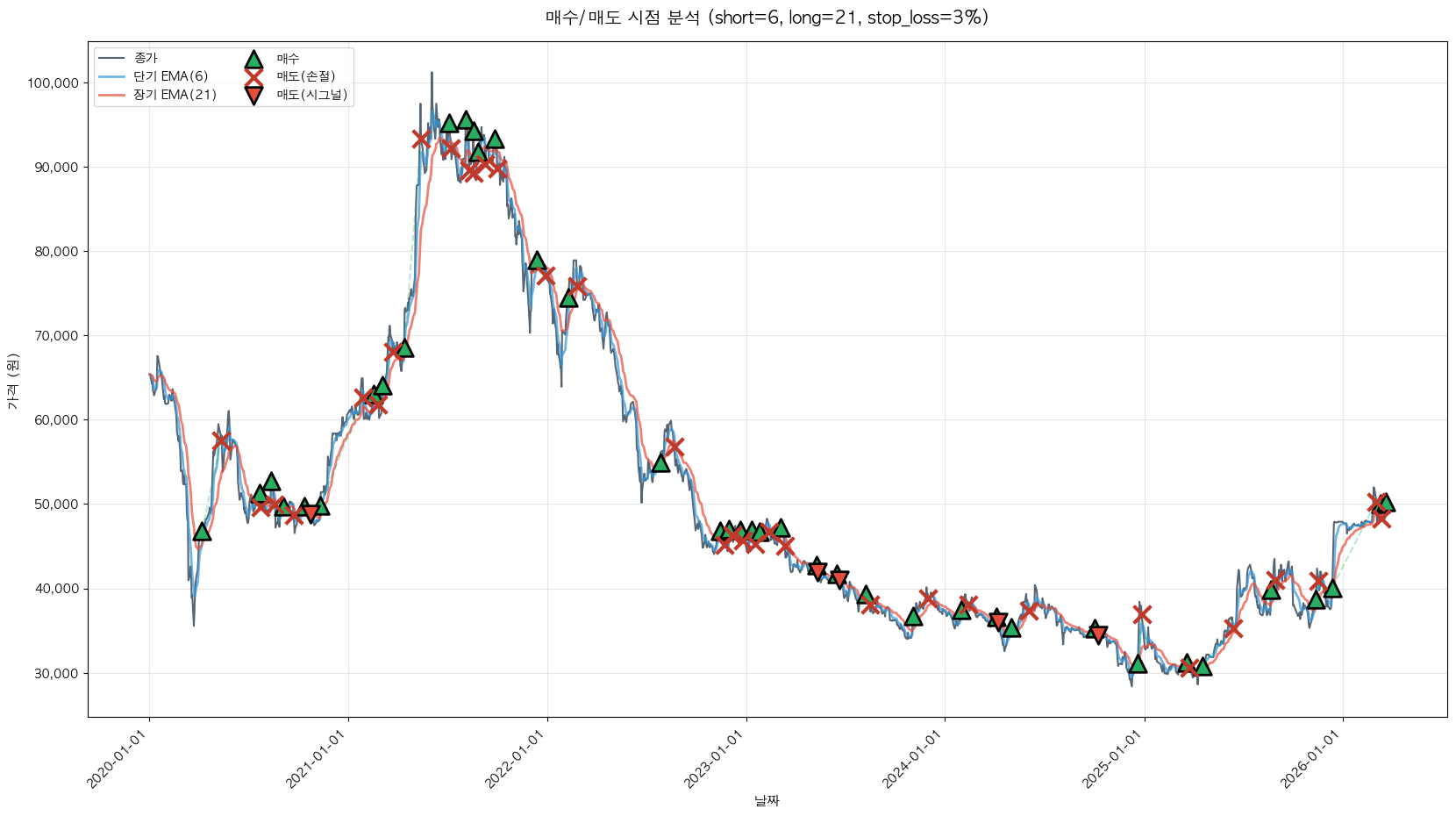Screen dimensions: 1456x816
Task: Click the 2023-01-01 x-axis tick label
Action: [714, 760]
